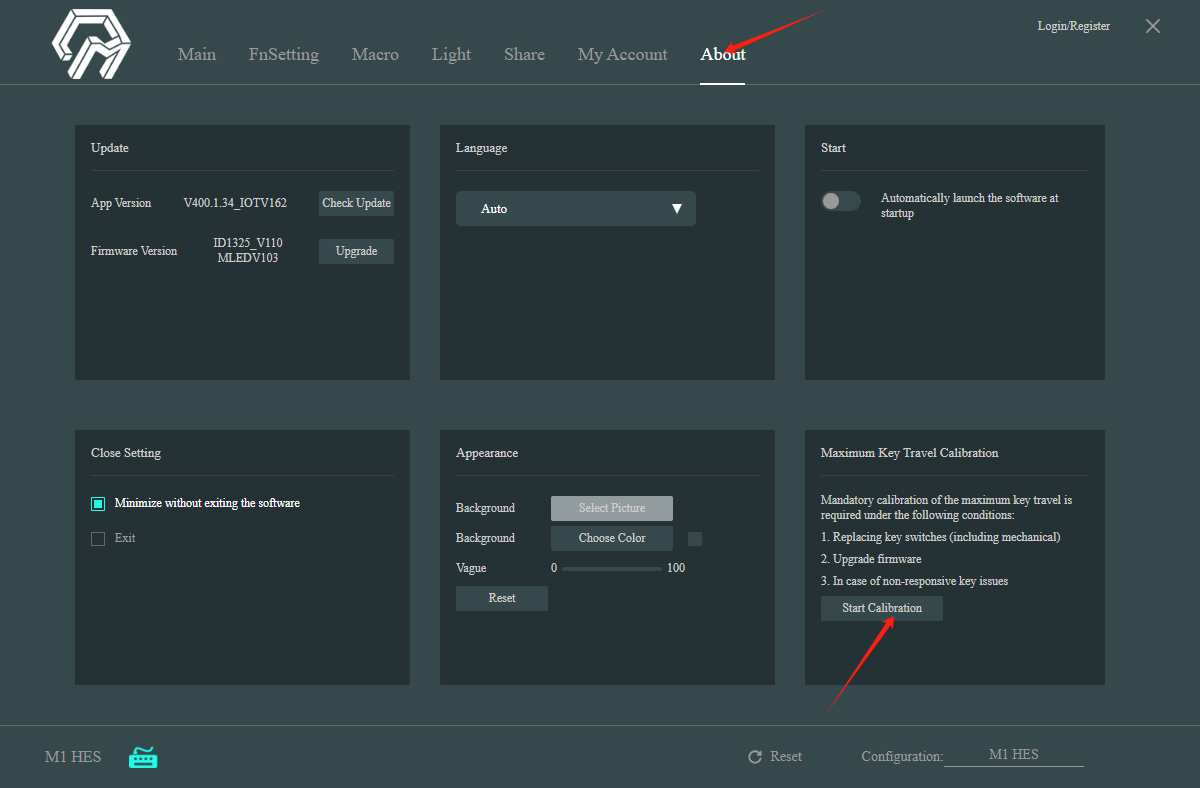Image resolution: width=1200 pixels, height=788 pixels.
Task: Click the Login/Register link
Action: [x=1073, y=26]
